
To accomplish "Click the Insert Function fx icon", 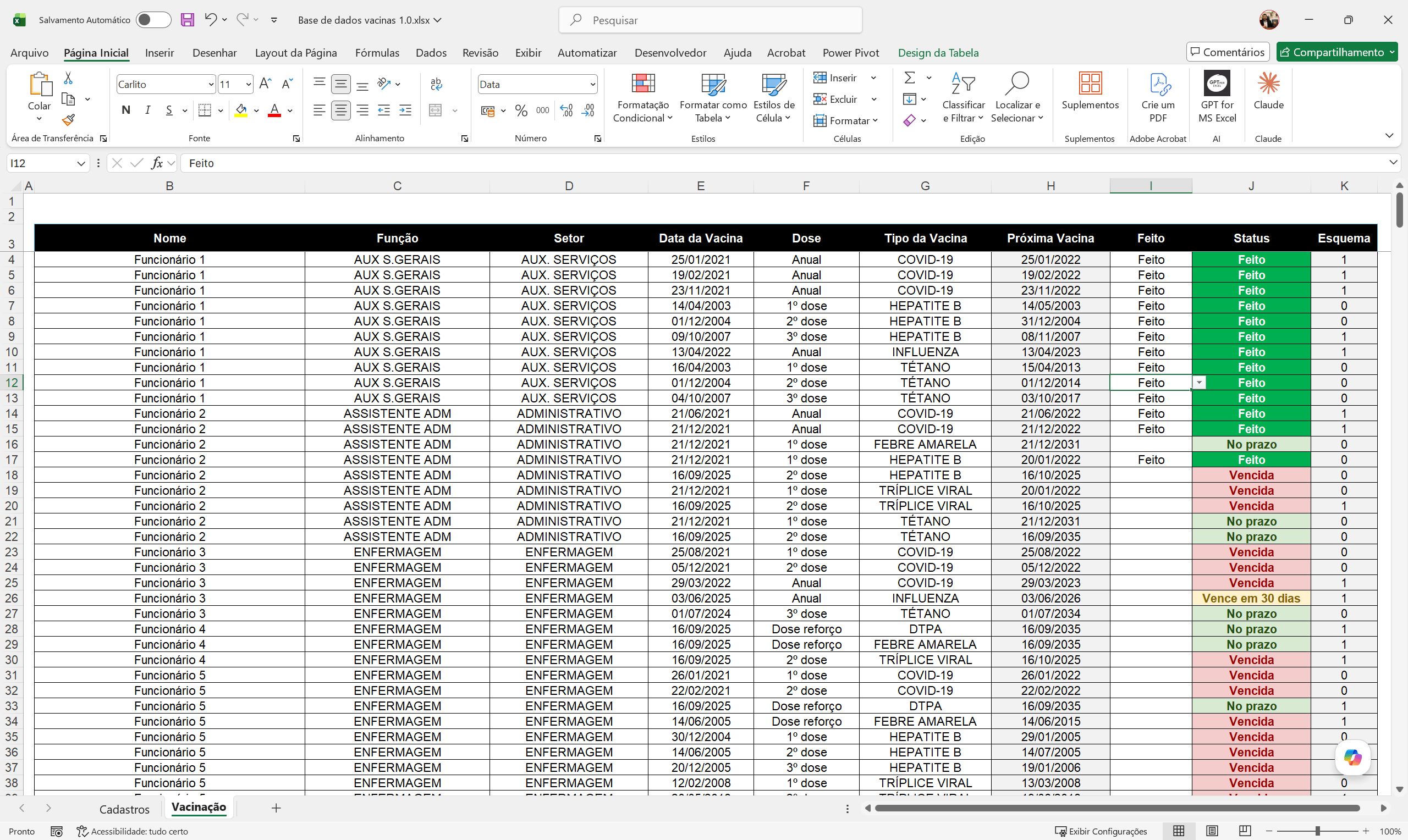I will tap(157, 163).
